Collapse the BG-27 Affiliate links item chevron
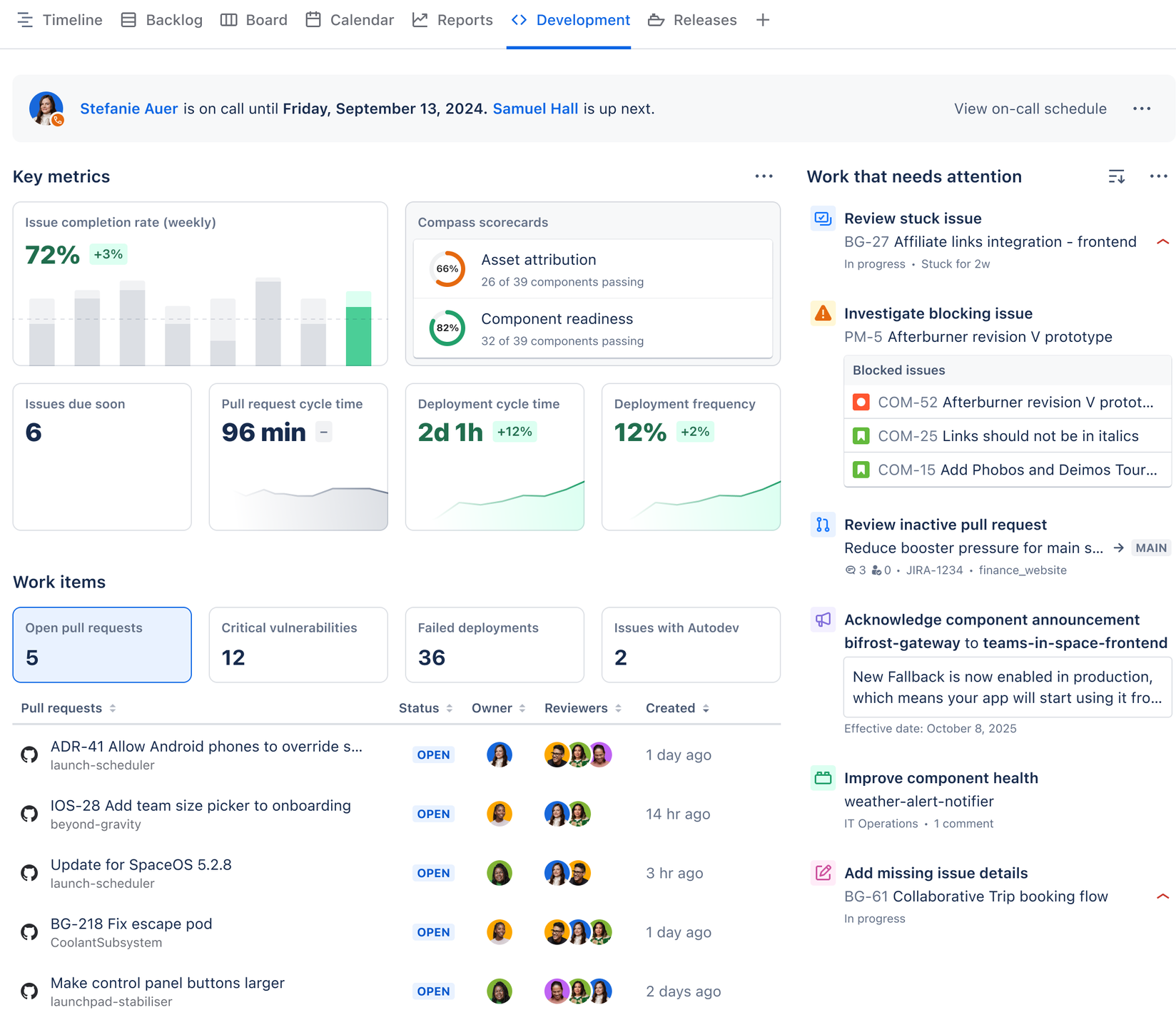The image size is (1176, 1010). (x=1162, y=242)
